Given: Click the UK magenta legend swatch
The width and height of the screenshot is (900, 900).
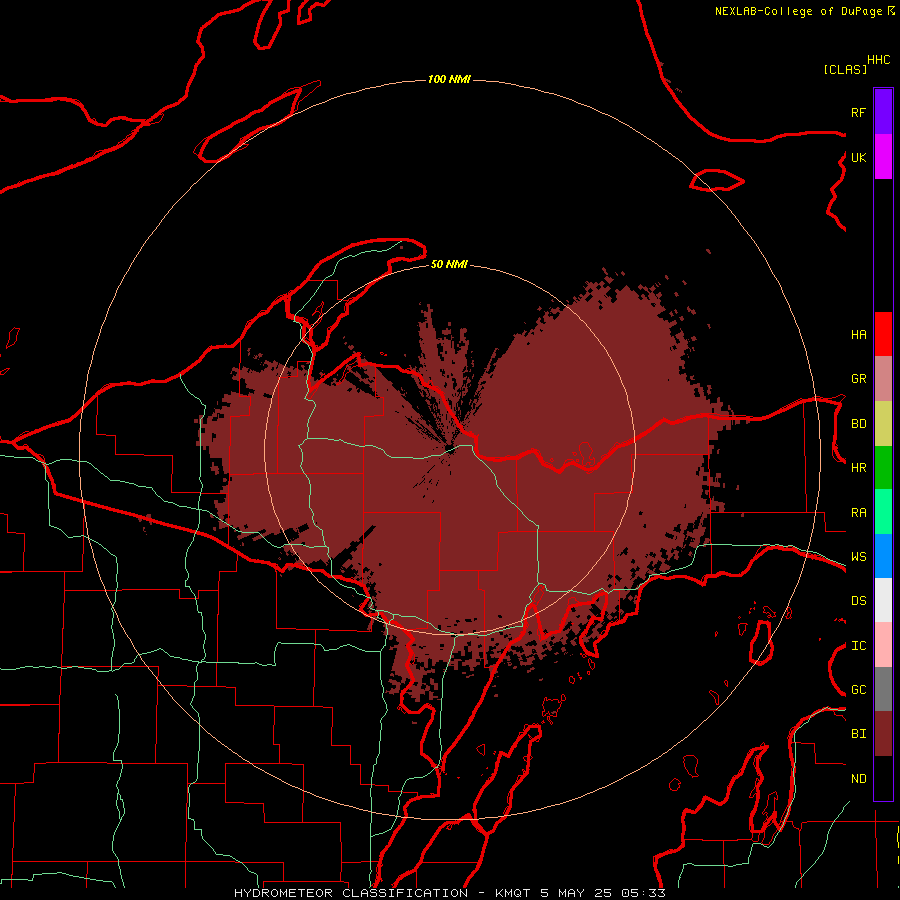Looking at the screenshot, I should tap(883, 157).
